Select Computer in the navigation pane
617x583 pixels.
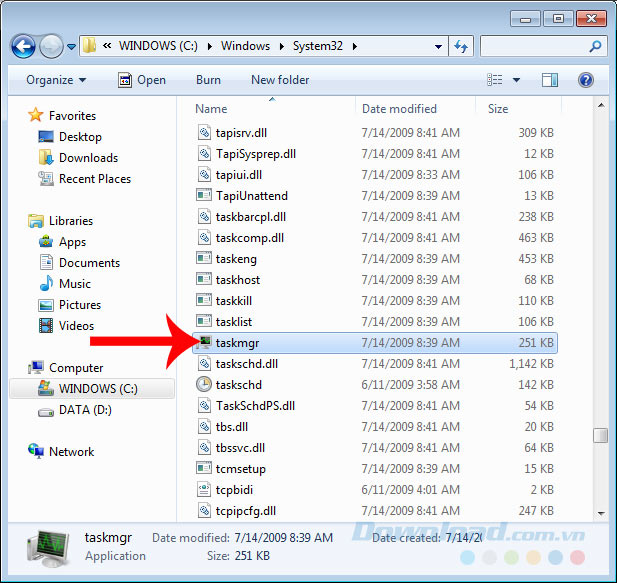point(65,368)
